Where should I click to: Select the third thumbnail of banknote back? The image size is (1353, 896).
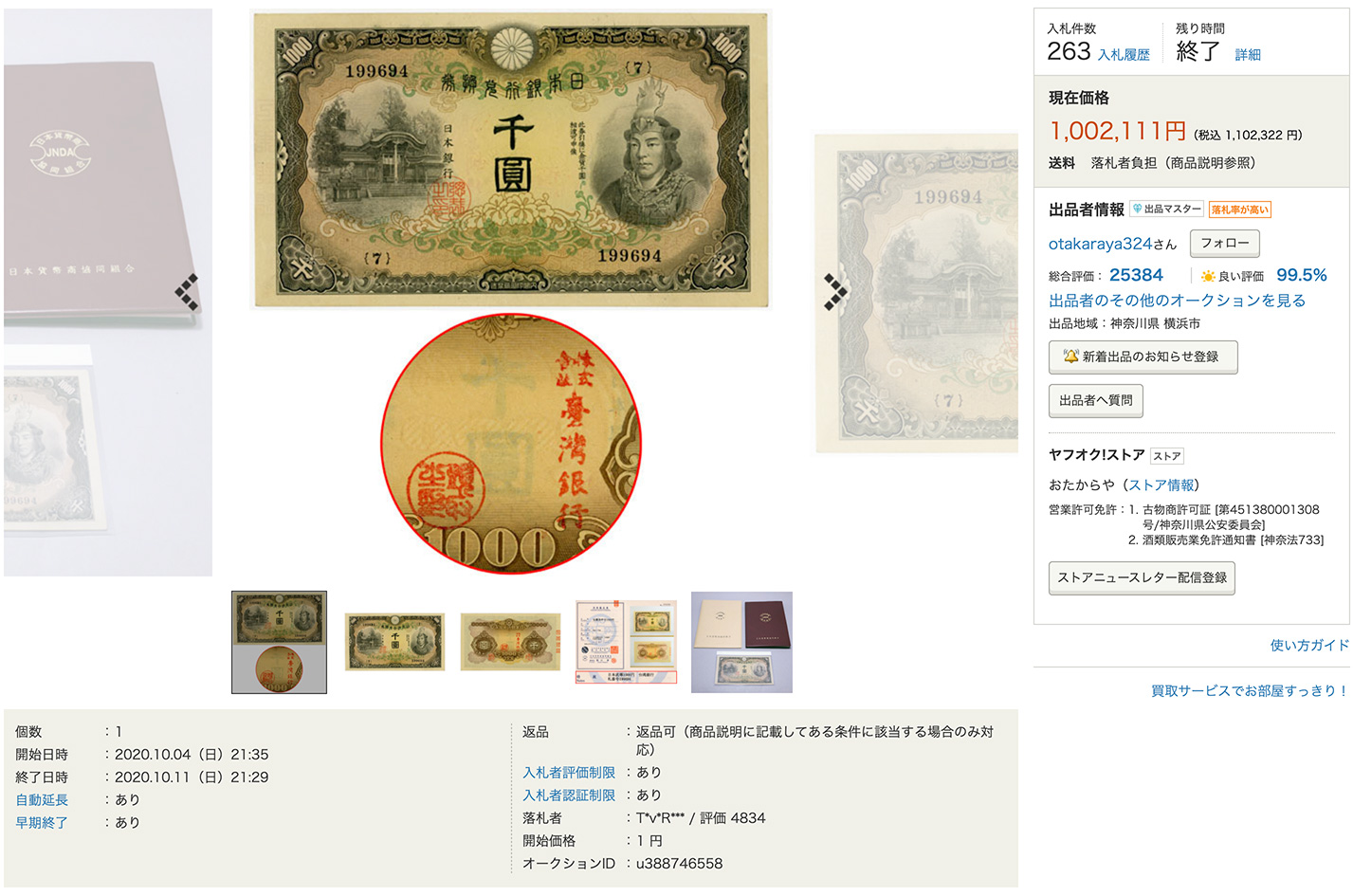[510, 642]
